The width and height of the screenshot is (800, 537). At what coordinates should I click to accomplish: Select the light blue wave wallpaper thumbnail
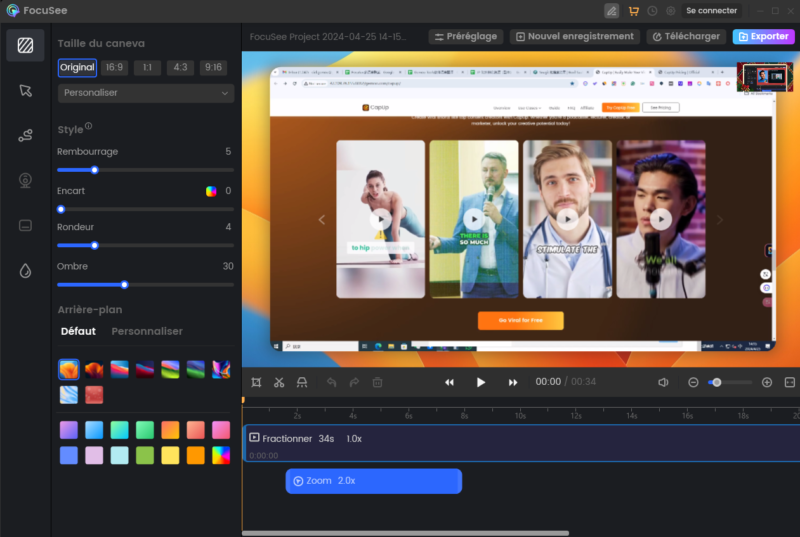(68, 395)
